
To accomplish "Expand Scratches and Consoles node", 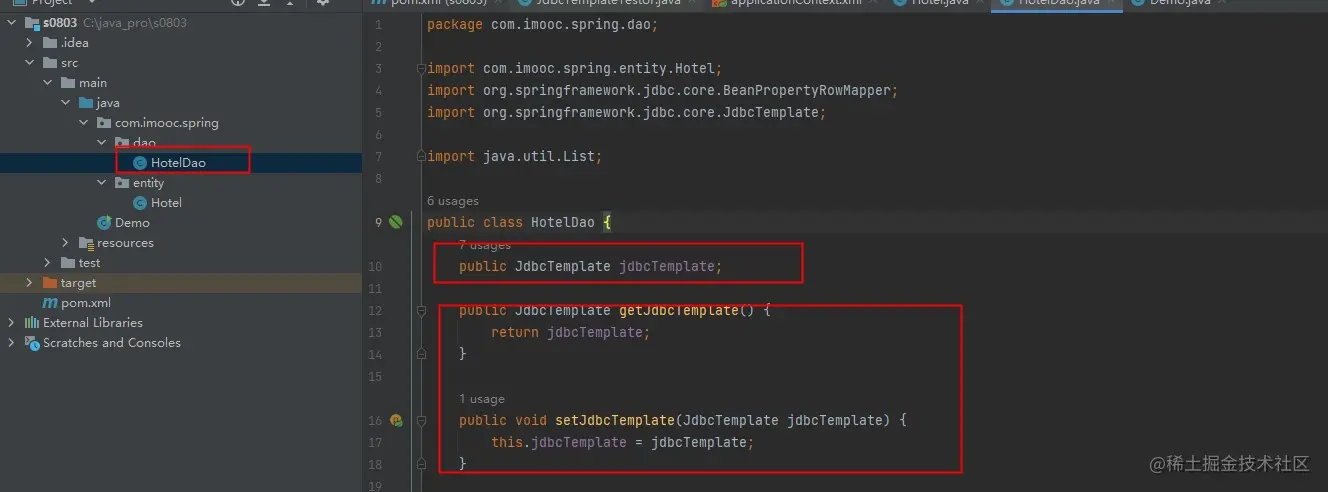I will click(x=12, y=343).
